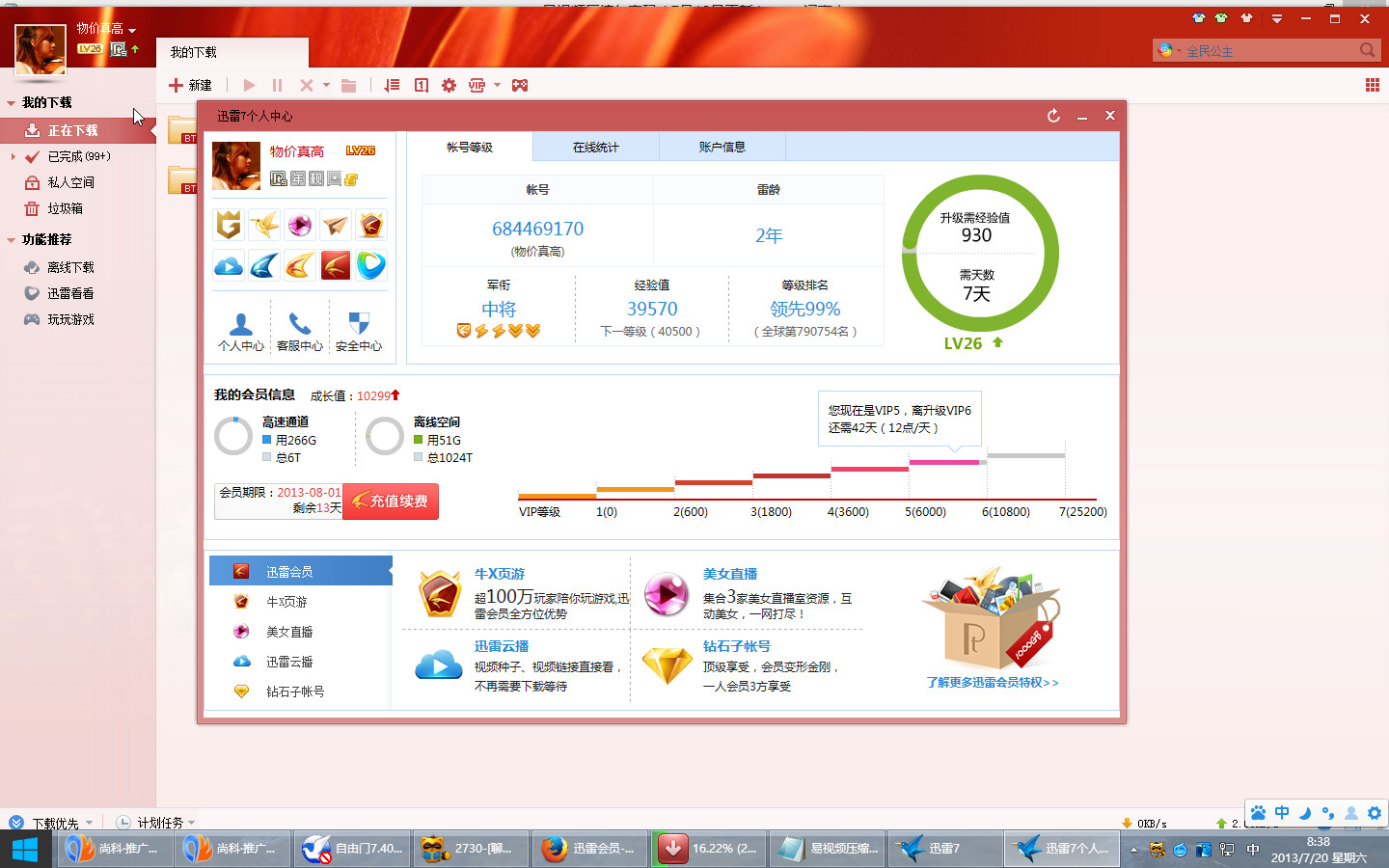Click the purple play orb badge icon
Viewport: 1389px width, 868px height.
pos(300,225)
